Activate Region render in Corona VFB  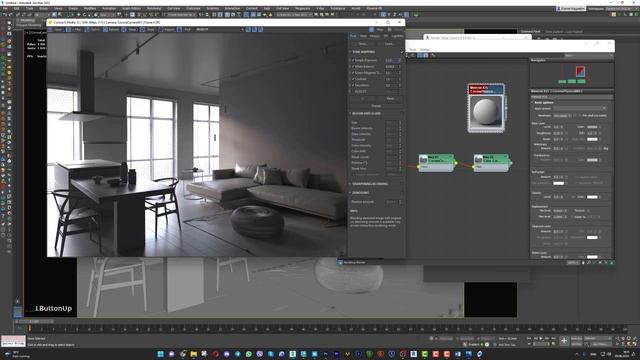click(167, 29)
